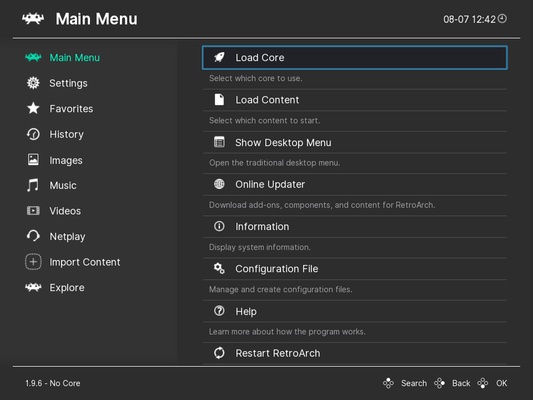Viewport: 533px width, 400px height.
Task: Click the Netplay headset icon
Action: coord(33,236)
